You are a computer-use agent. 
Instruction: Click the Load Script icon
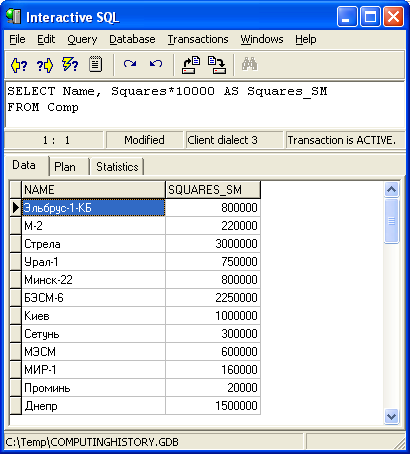(191, 65)
